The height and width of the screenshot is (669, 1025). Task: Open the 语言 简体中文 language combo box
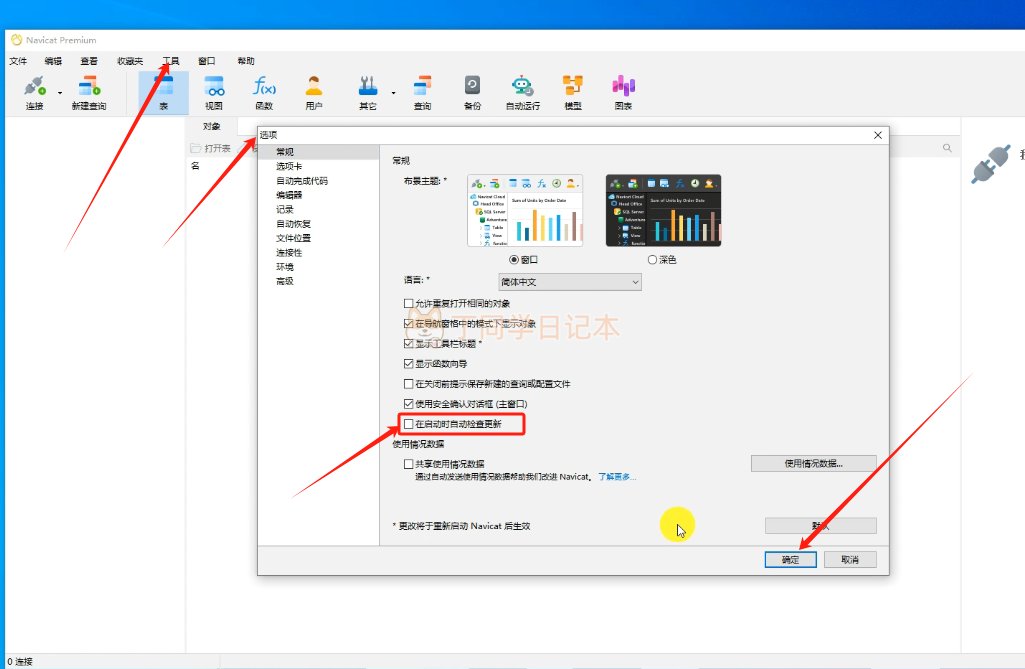click(569, 282)
